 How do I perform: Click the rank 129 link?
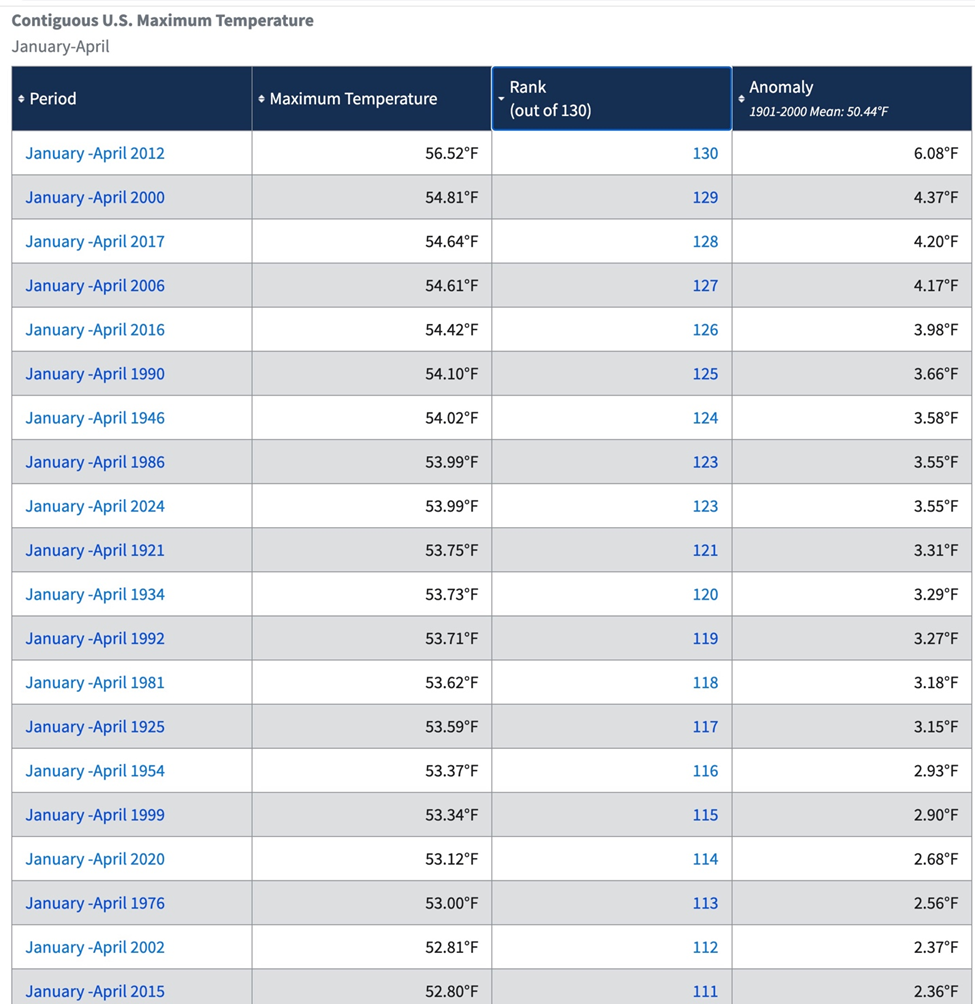(705, 197)
